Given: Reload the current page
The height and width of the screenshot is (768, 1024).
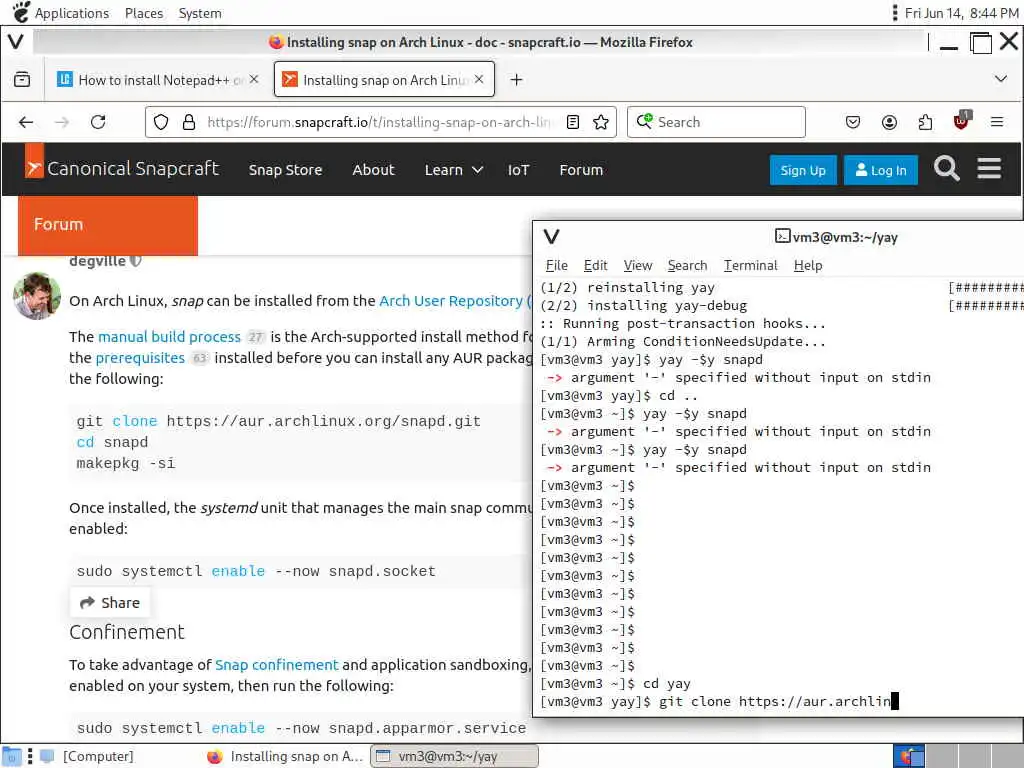Looking at the screenshot, I should coord(98,122).
